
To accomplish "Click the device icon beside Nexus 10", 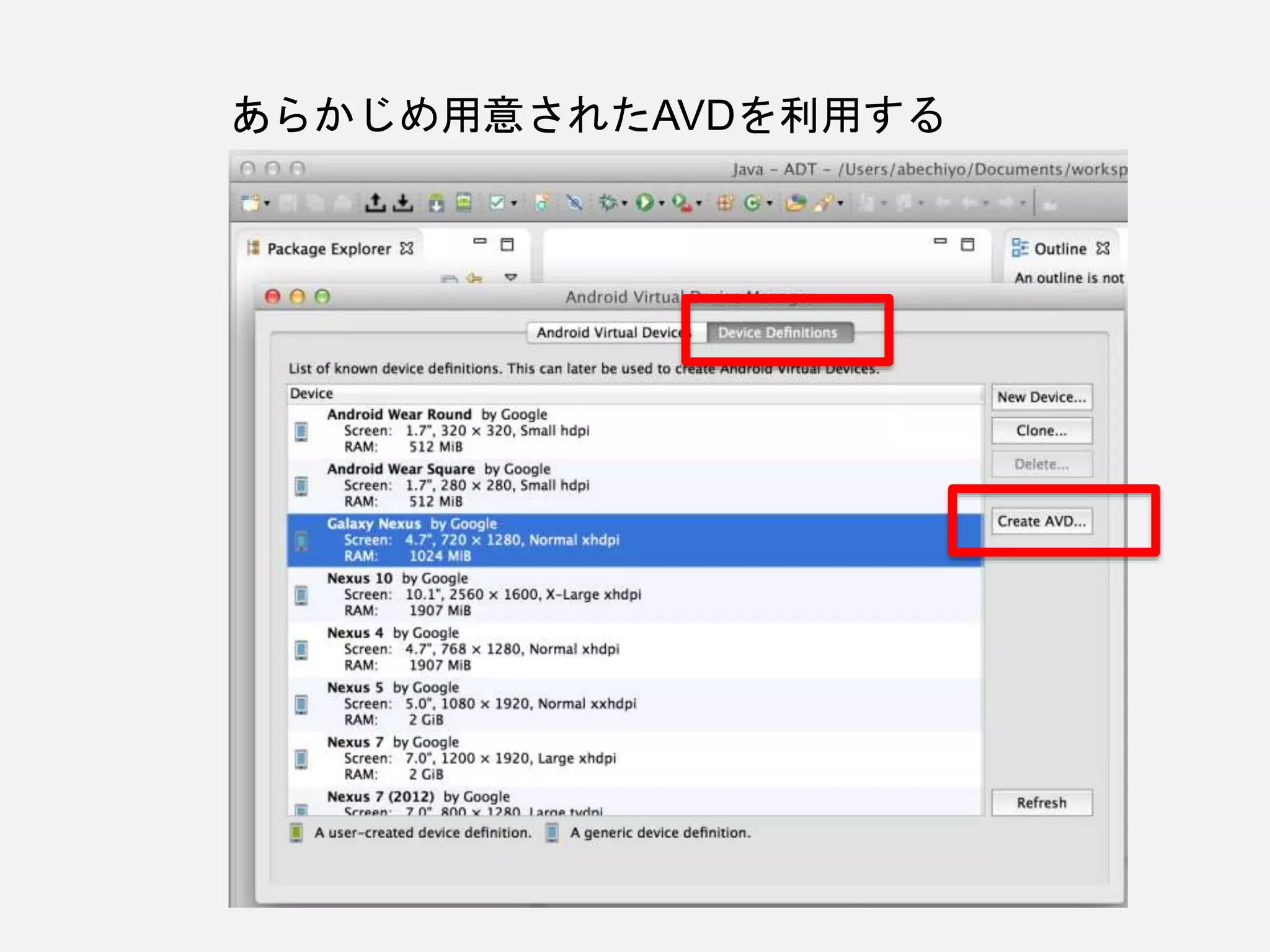I will [x=301, y=596].
